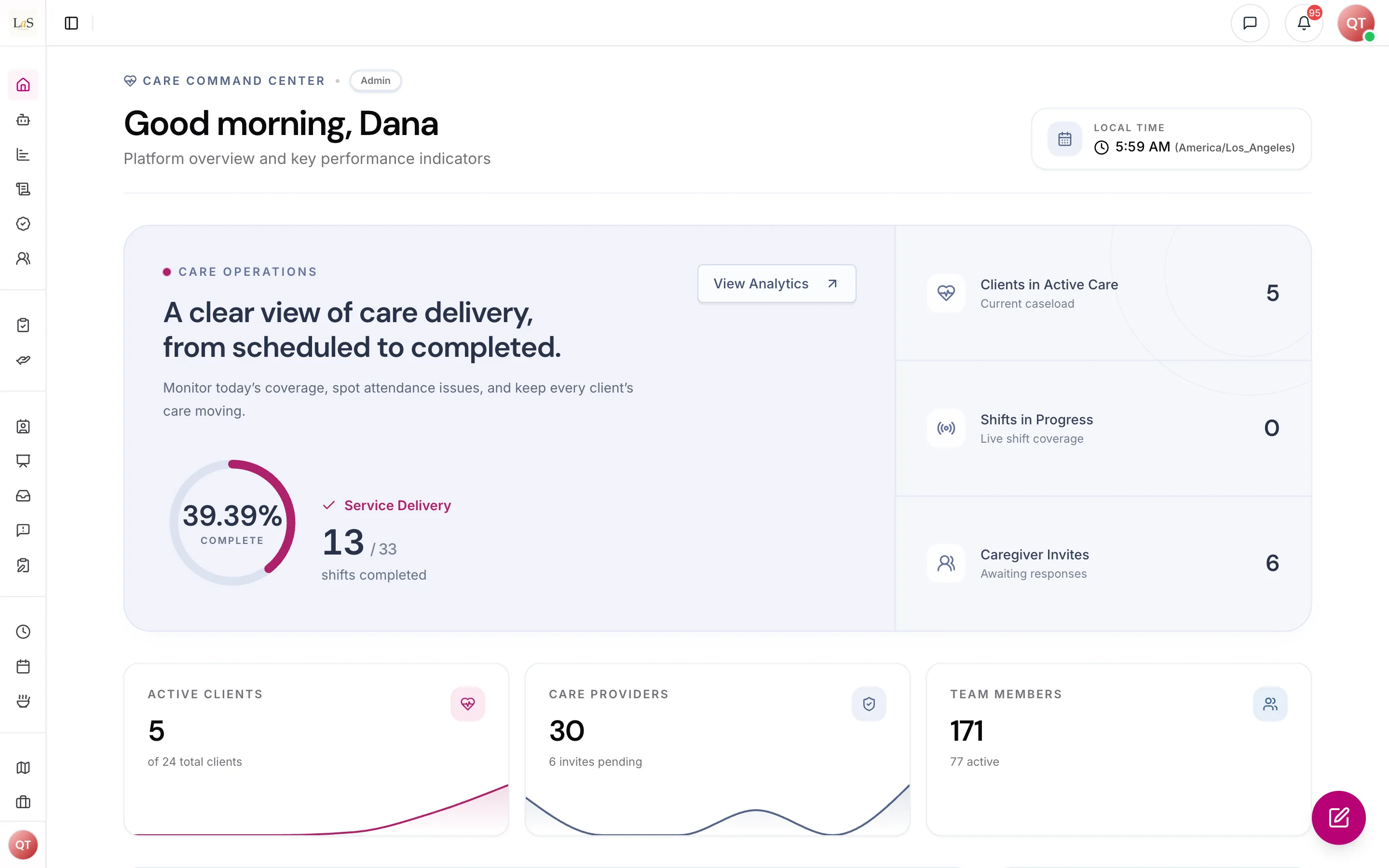Open the inbox tray icon in the sidebar
This screenshot has width=1389, height=868.
click(23, 496)
